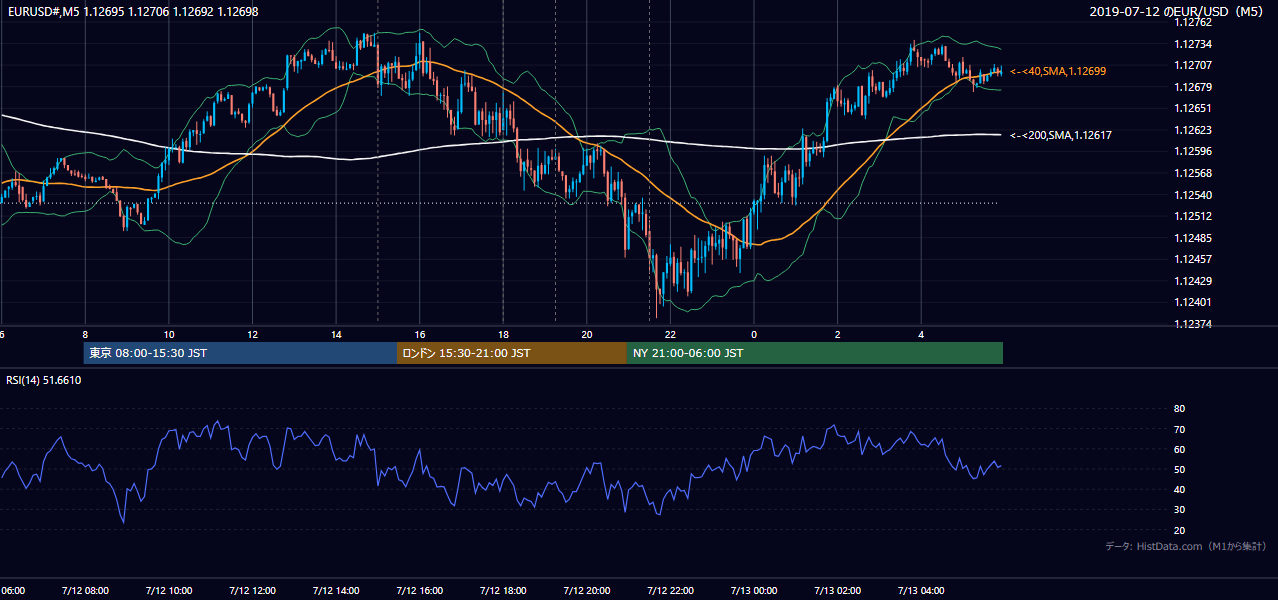The height and width of the screenshot is (600, 1278).
Task: Click price axis value 1.12734
Action: pyautogui.click(x=1192, y=44)
